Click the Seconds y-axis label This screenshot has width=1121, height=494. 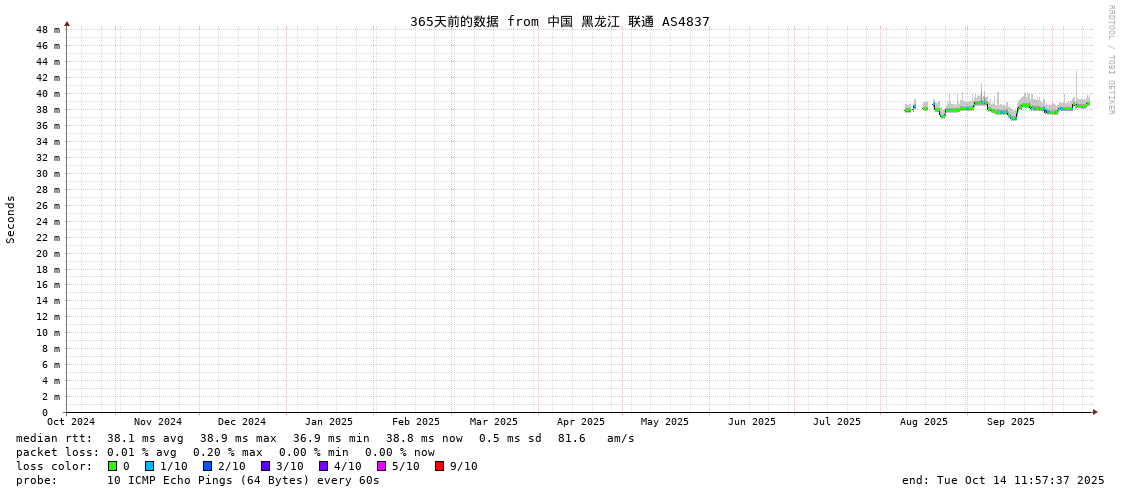coord(11,219)
